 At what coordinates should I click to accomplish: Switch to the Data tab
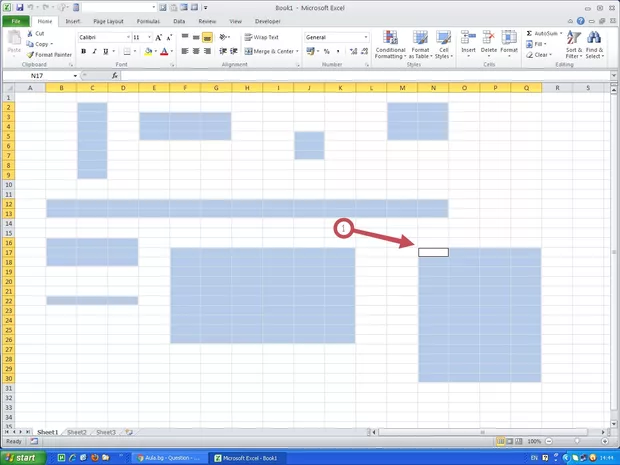[x=179, y=21]
